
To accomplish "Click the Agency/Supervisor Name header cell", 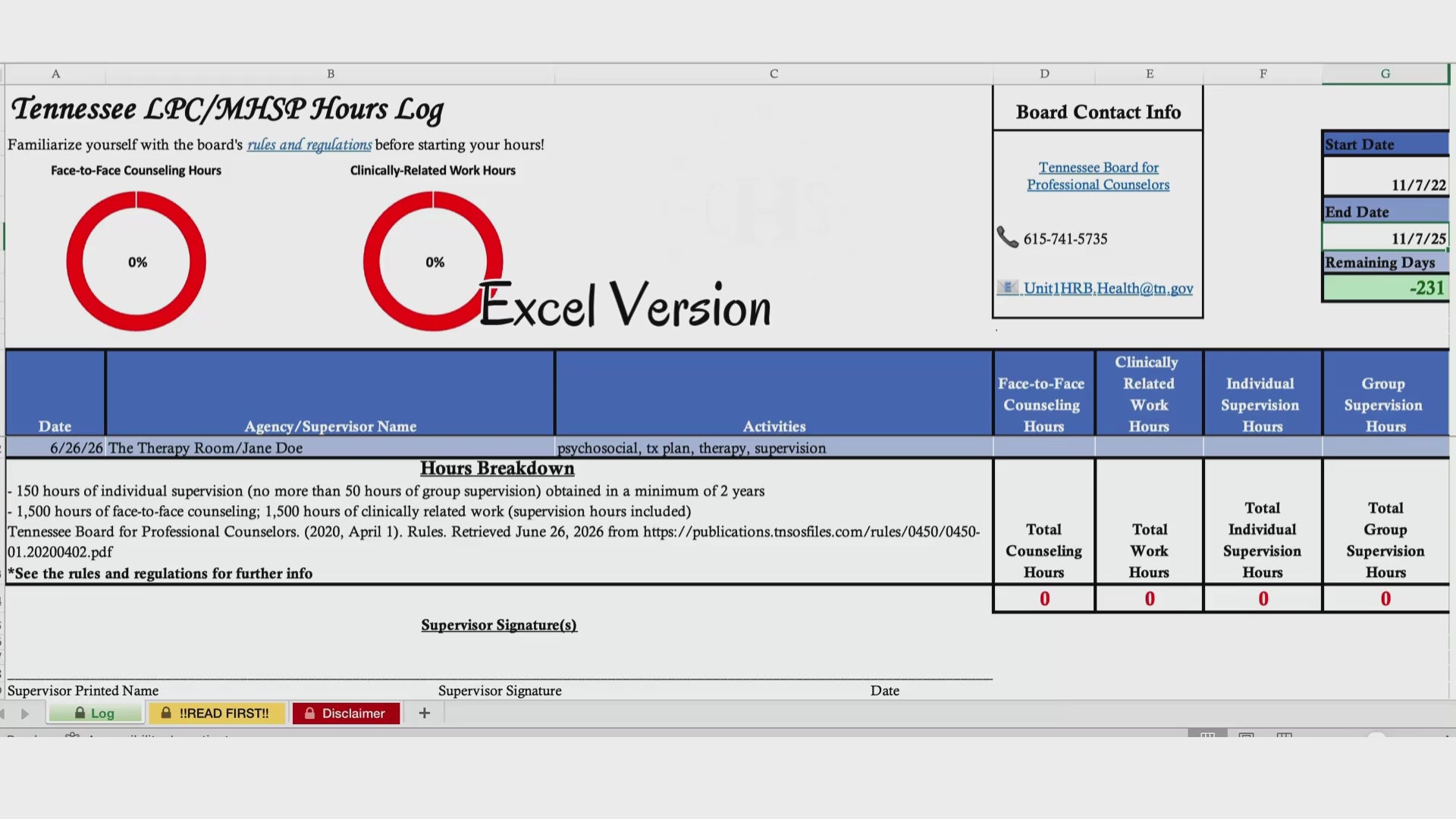I will pyautogui.click(x=330, y=393).
